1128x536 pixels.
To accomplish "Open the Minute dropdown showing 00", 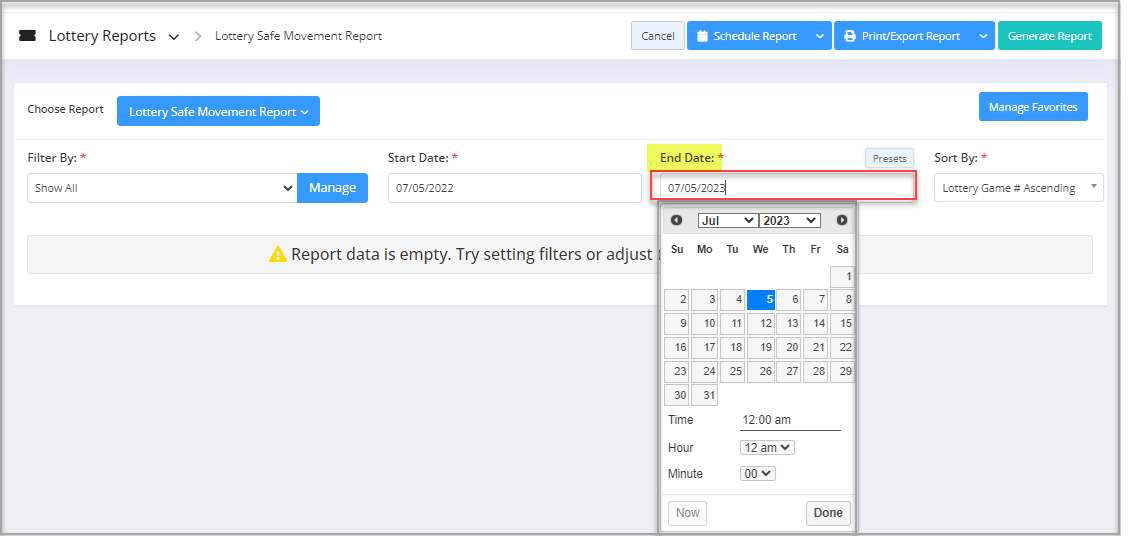I will click(757, 474).
